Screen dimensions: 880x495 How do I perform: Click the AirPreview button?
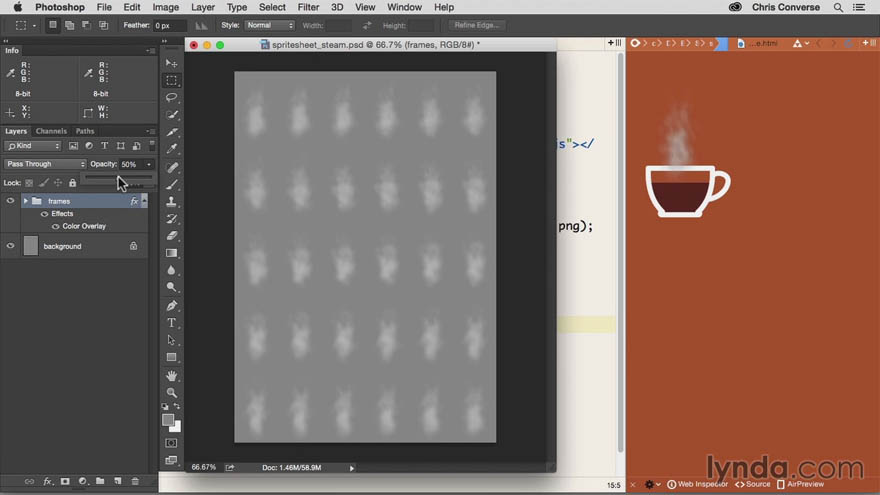pos(800,484)
